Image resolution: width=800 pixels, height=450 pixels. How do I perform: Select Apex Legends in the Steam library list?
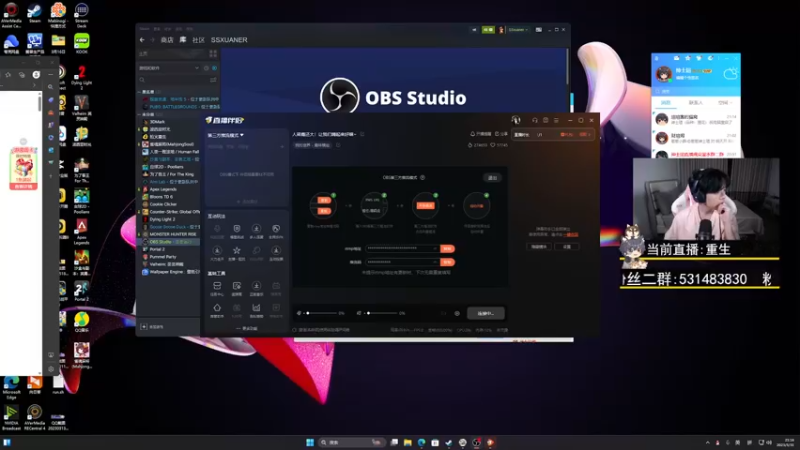(163, 189)
